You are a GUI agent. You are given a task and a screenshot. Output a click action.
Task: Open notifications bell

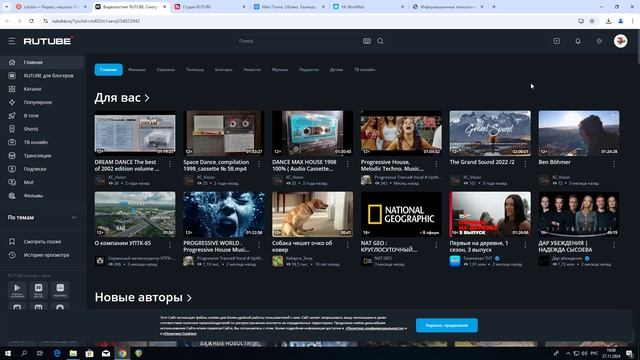[578, 41]
